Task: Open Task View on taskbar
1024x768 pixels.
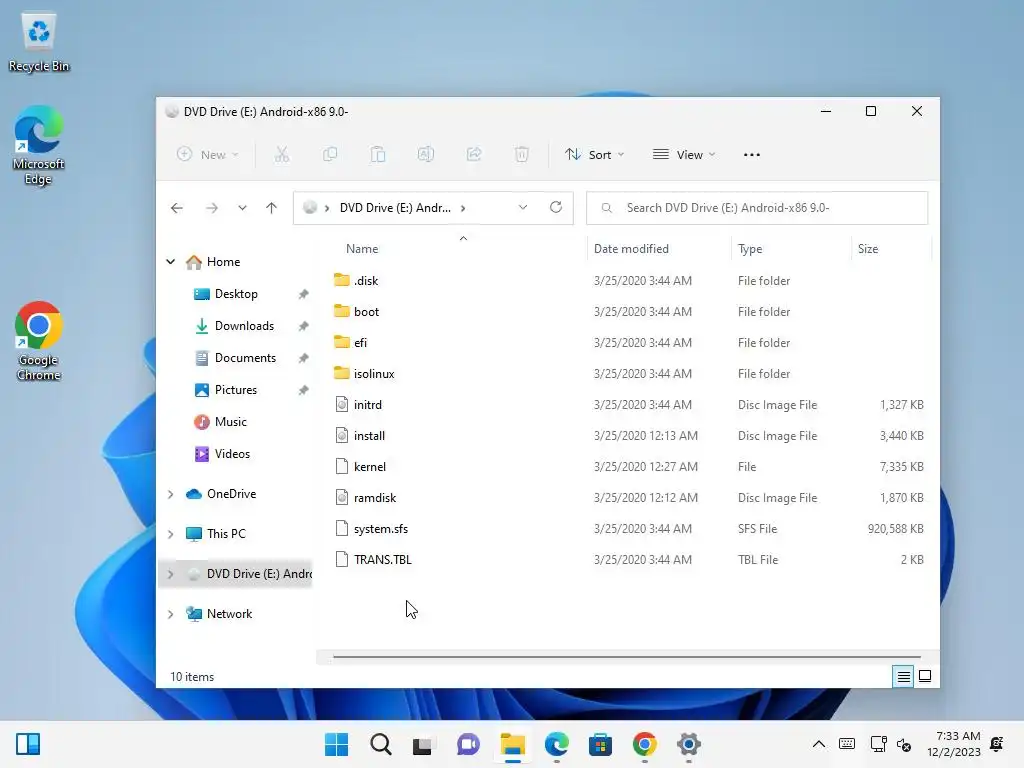Action: click(423, 744)
